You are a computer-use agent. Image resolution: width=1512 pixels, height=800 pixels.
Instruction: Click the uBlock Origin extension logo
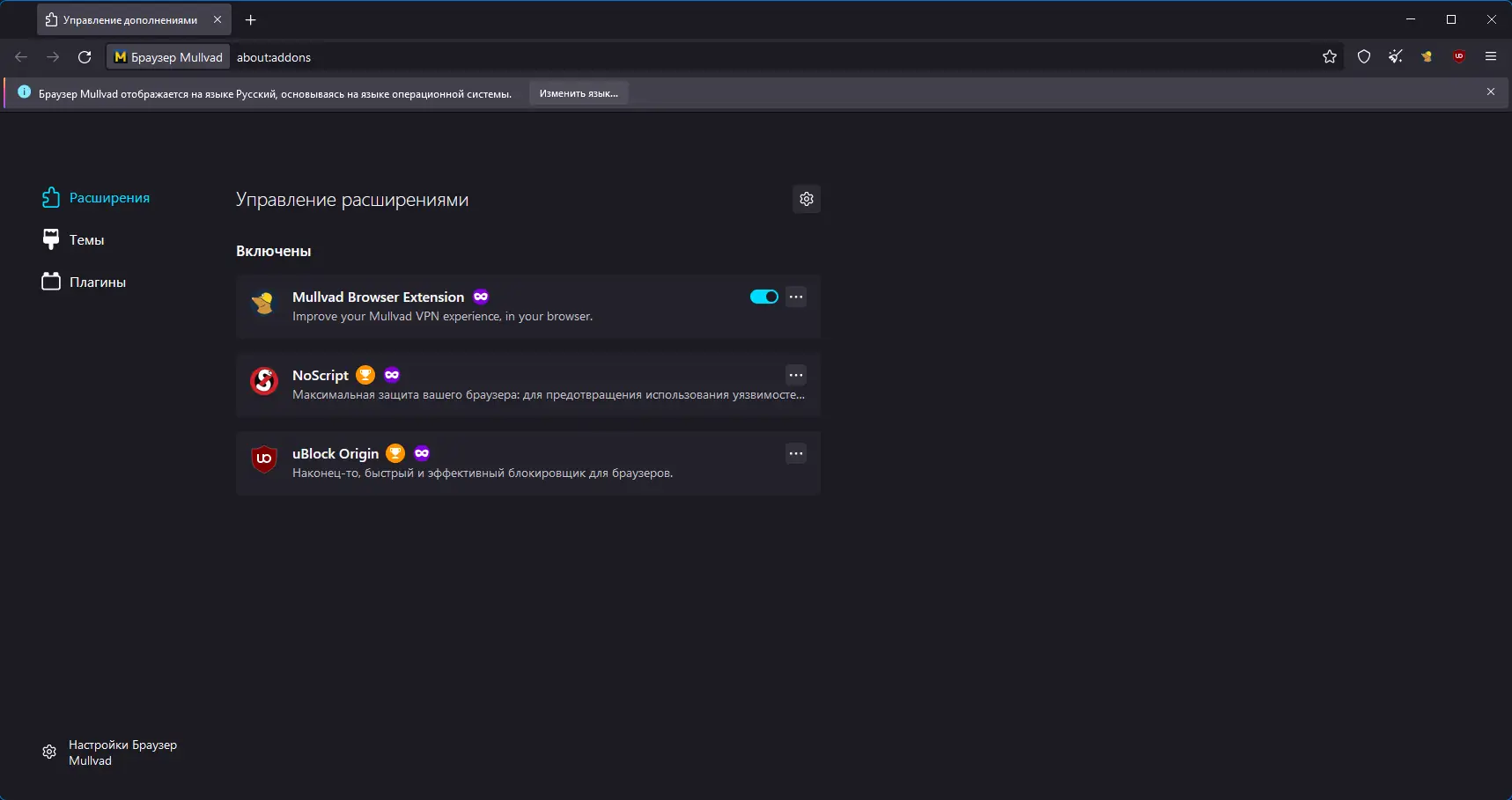pyautogui.click(x=264, y=459)
